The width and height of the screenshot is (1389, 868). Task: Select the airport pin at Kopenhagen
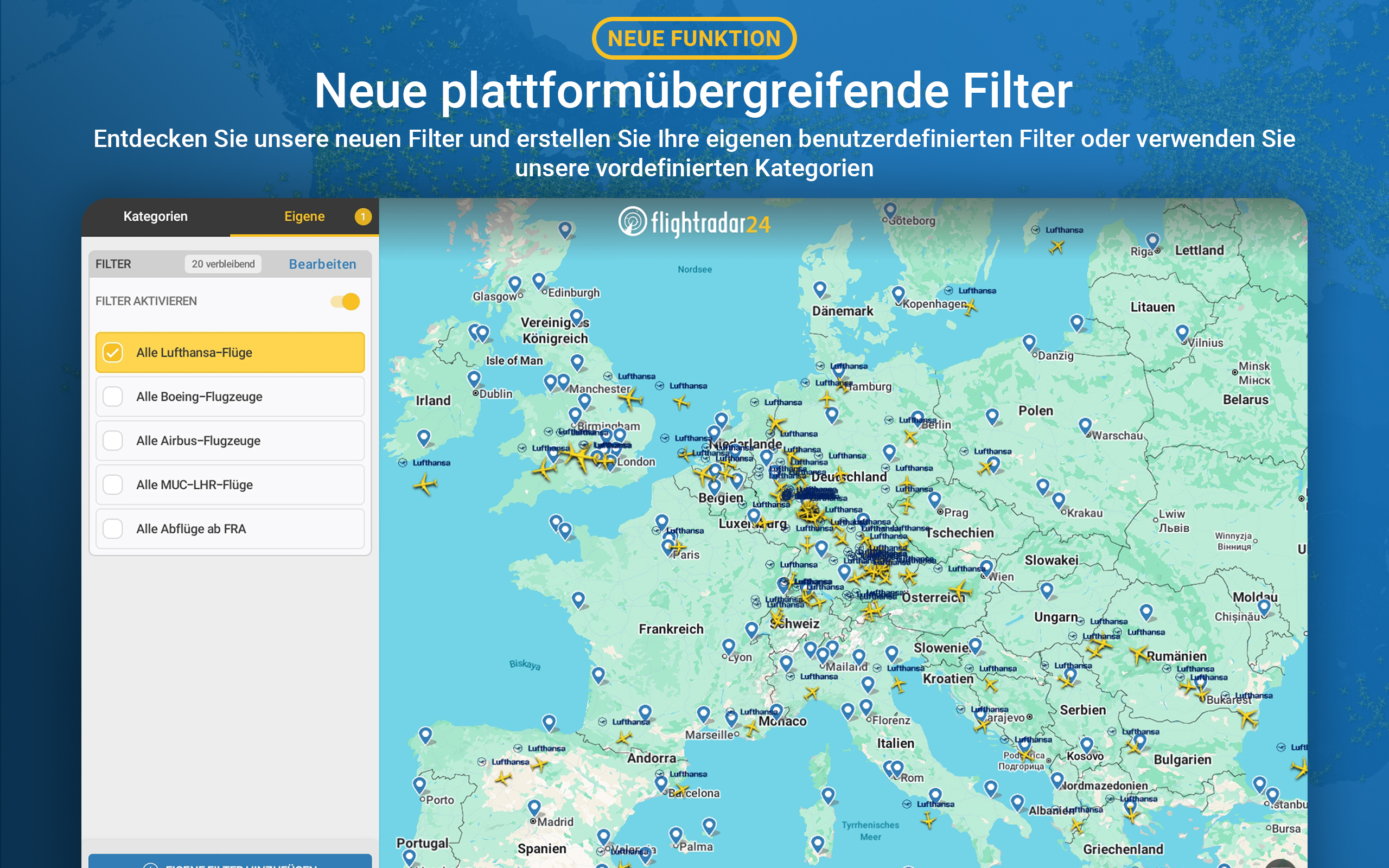pyautogui.click(x=899, y=295)
